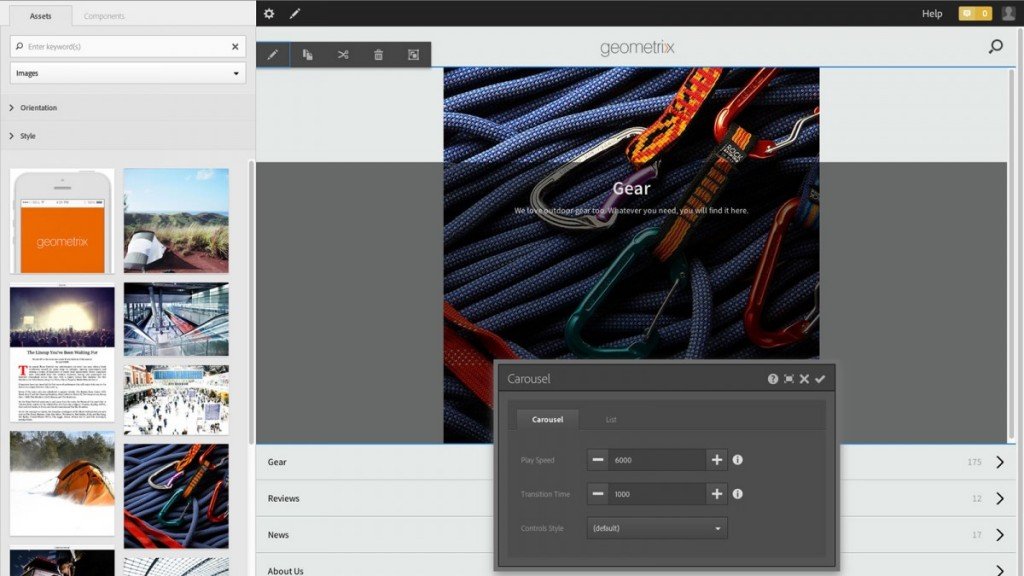The width and height of the screenshot is (1024, 576).
Task: Open the yellow notifications badge
Action: pyautogui.click(x=975, y=13)
